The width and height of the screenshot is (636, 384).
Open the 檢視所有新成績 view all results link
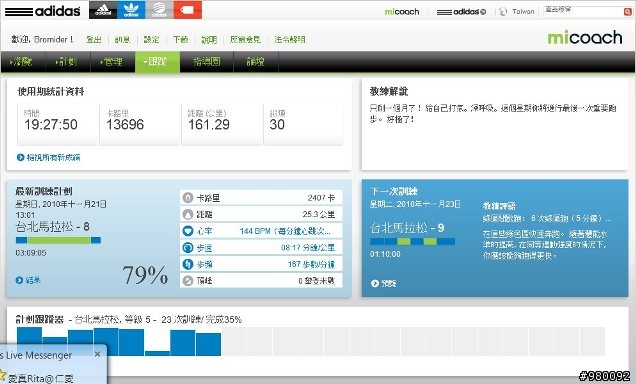[x=53, y=157]
